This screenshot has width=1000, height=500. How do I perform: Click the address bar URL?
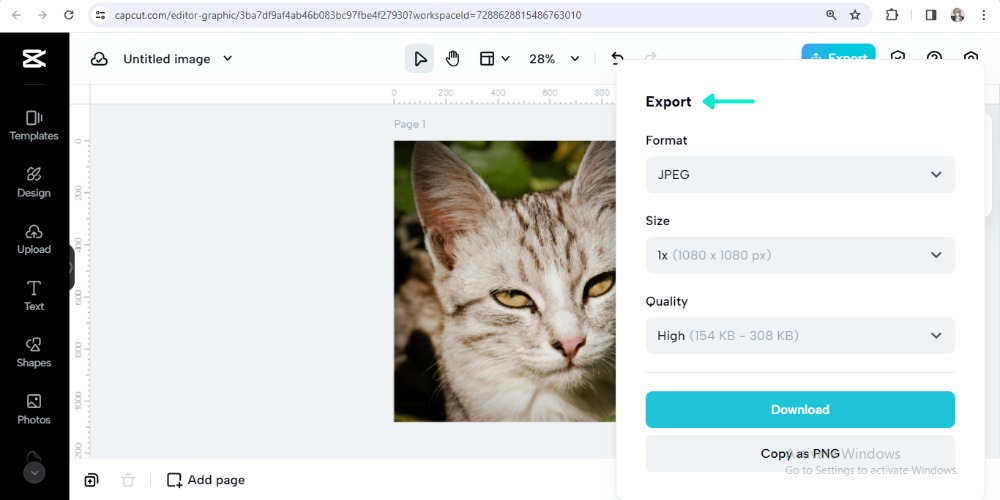pos(348,15)
